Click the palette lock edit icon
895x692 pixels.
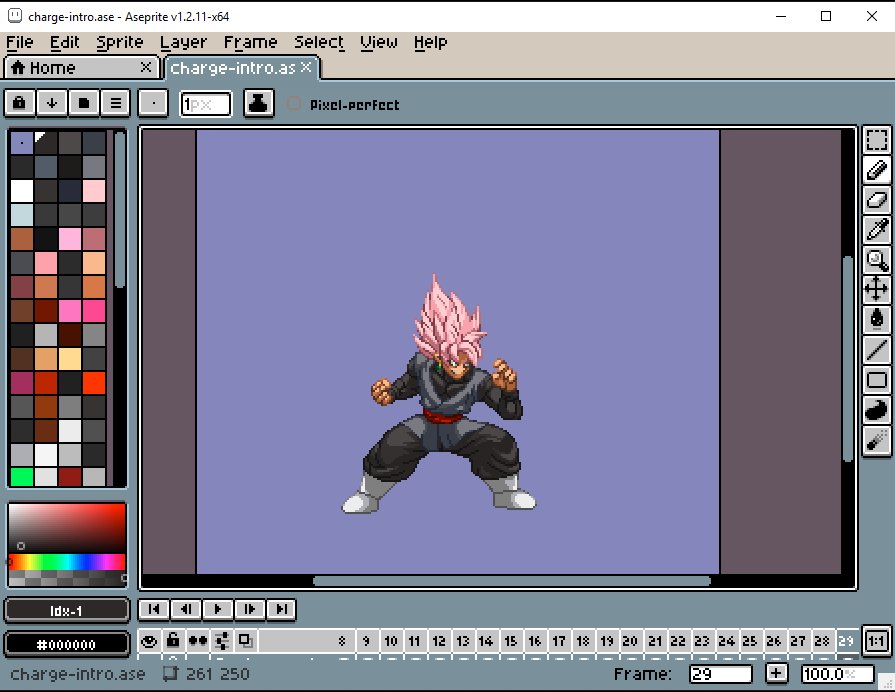click(19, 103)
